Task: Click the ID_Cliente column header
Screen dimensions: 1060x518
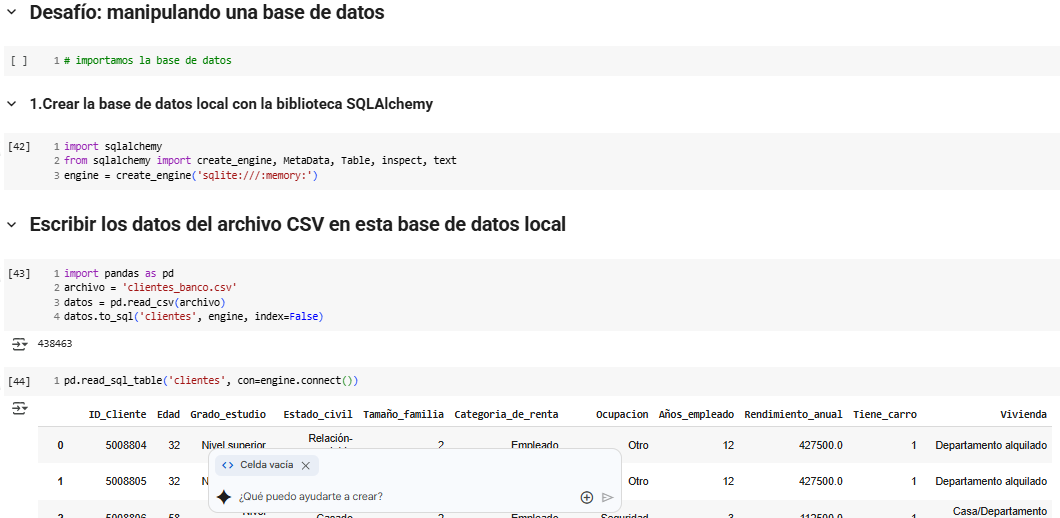Action: (x=118, y=414)
